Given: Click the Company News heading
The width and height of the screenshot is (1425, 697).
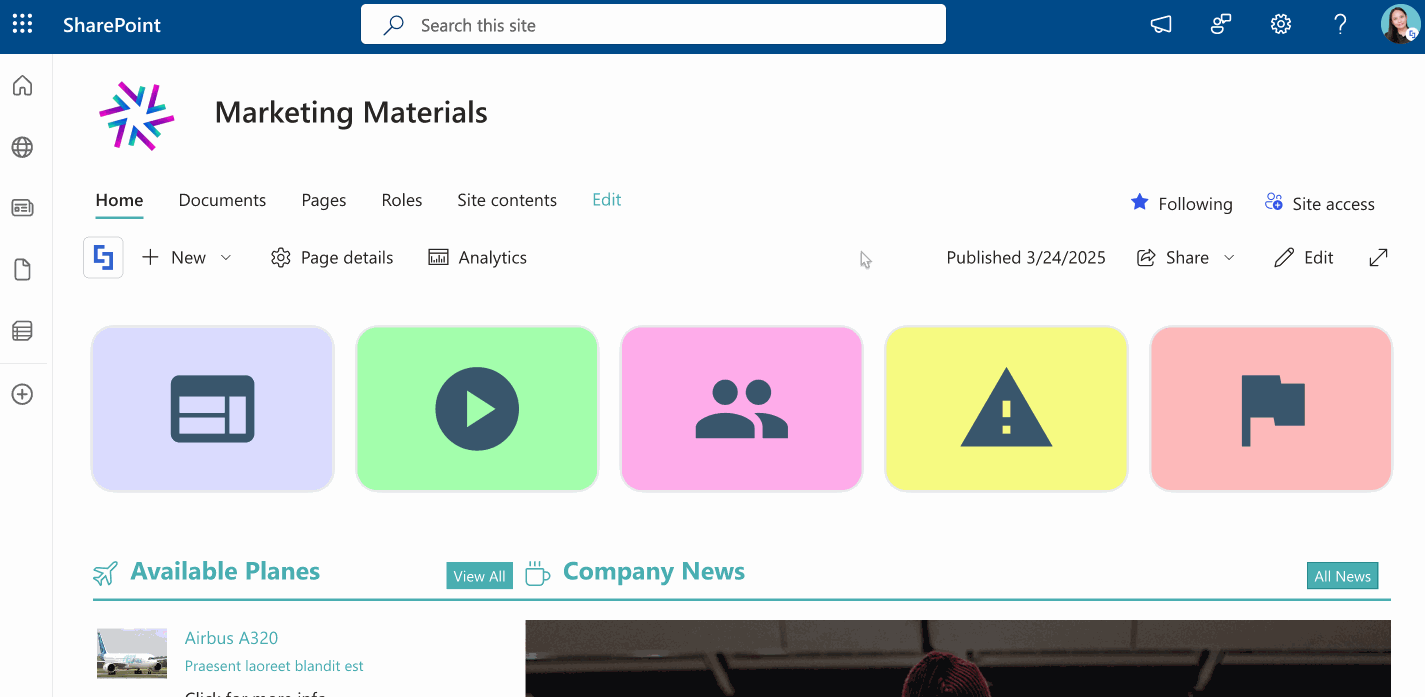Looking at the screenshot, I should [x=654, y=571].
